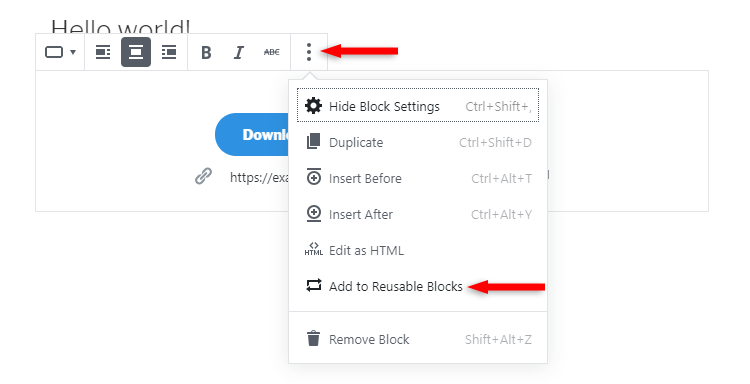Click Add to Reusable Blocks
The height and width of the screenshot is (384, 750).
[x=418, y=286]
